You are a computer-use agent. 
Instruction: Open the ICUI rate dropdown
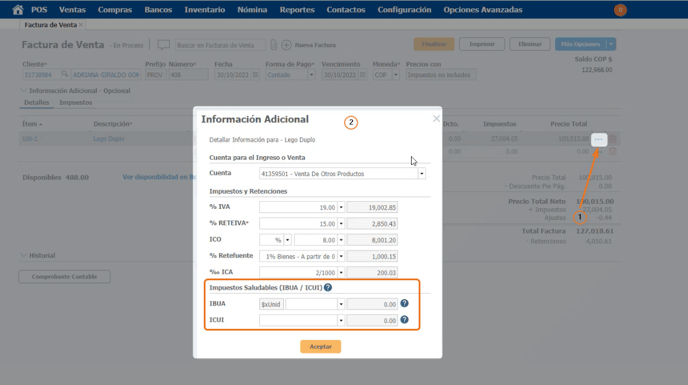tap(341, 320)
